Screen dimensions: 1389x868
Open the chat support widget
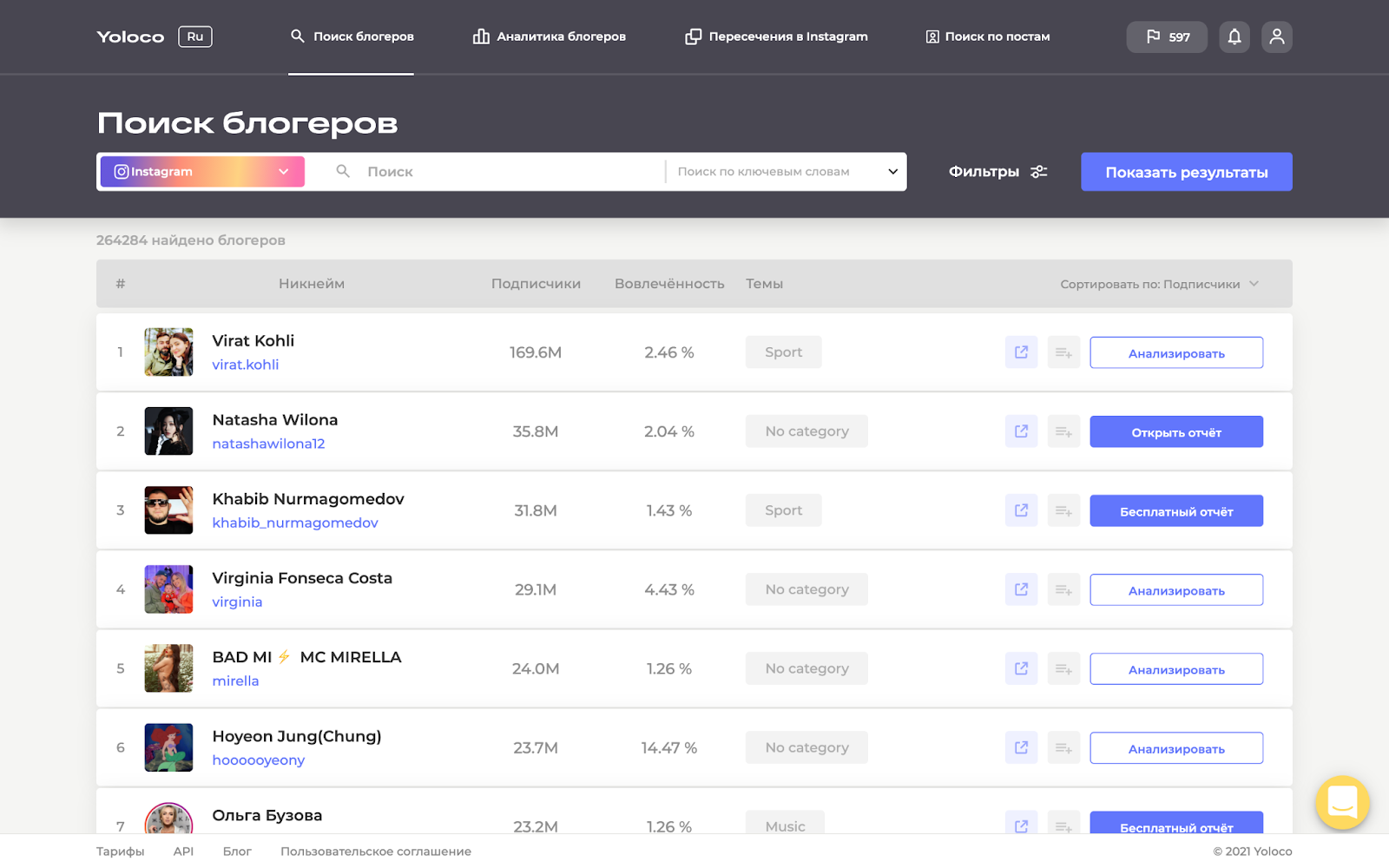1342,802
